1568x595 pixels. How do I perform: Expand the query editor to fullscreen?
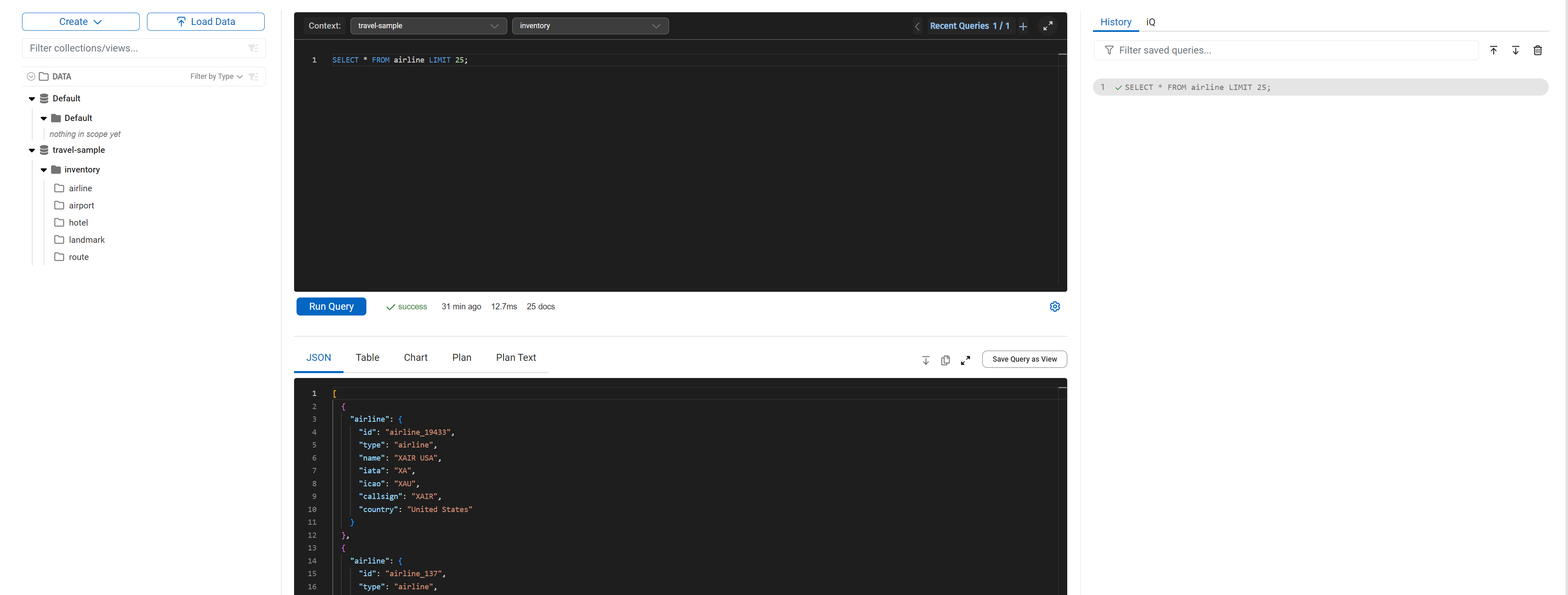pos(1047,26)
